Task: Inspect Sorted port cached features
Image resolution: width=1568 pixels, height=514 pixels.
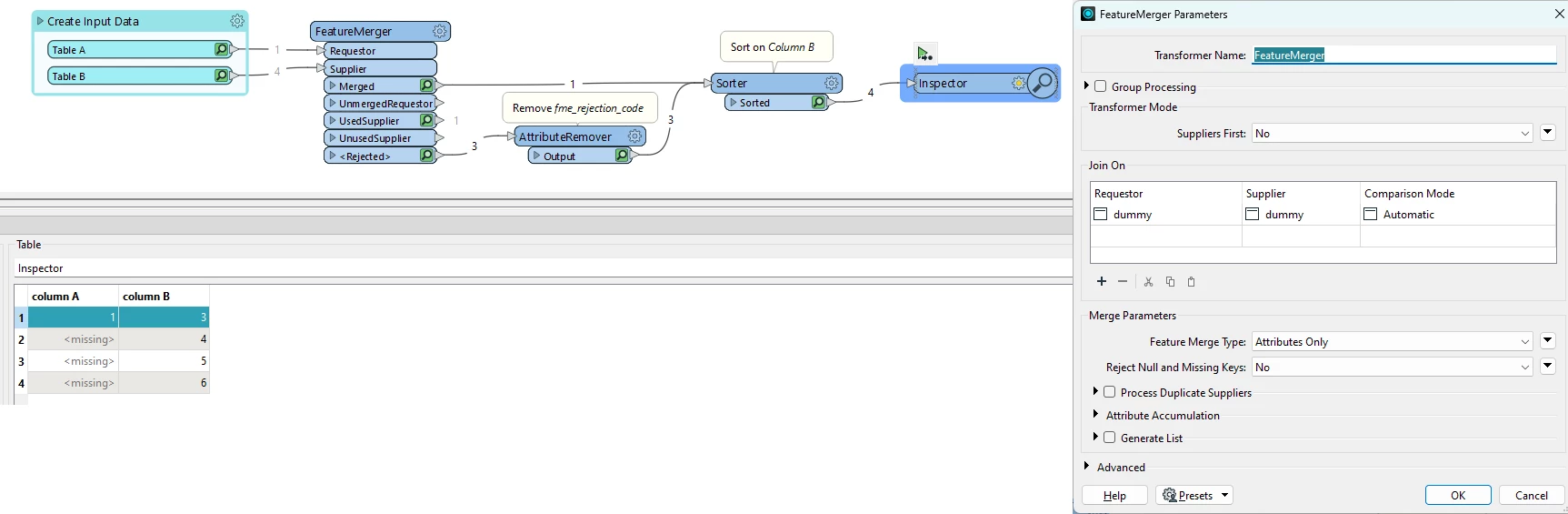Action: coord(818,103)
